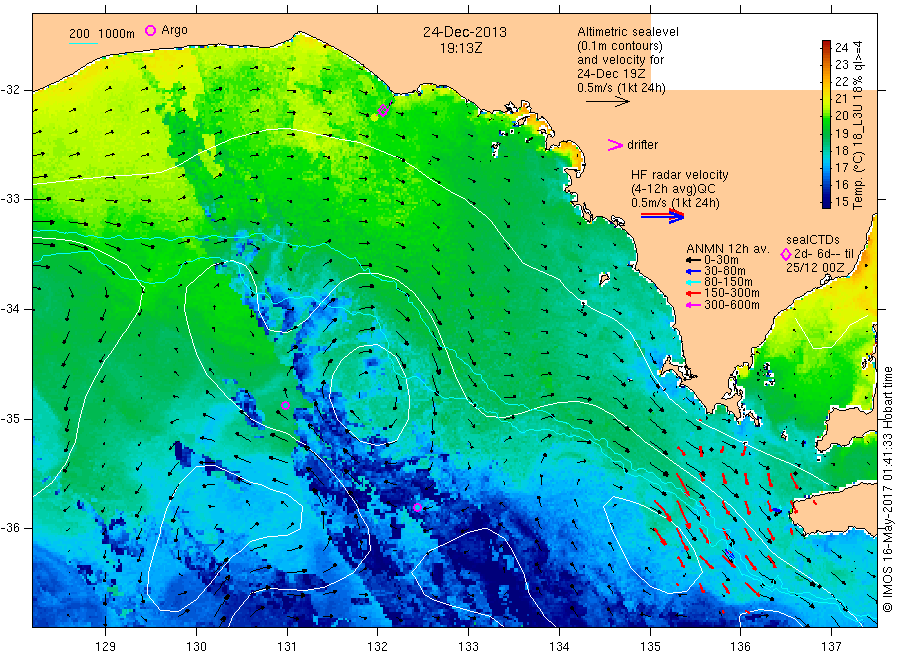Click the longitude axis label 131
The width and height of the screenshot is (900, 660).
(x=287, y=647)
